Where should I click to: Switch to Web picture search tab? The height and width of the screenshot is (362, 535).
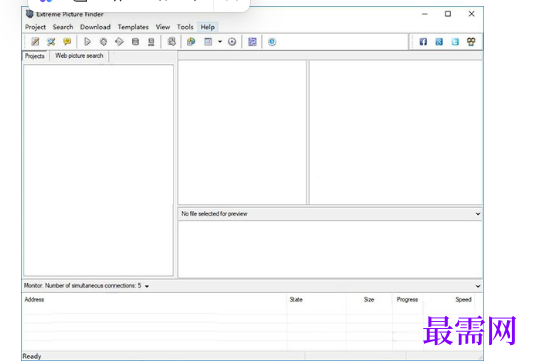click(x=79, y=56)
